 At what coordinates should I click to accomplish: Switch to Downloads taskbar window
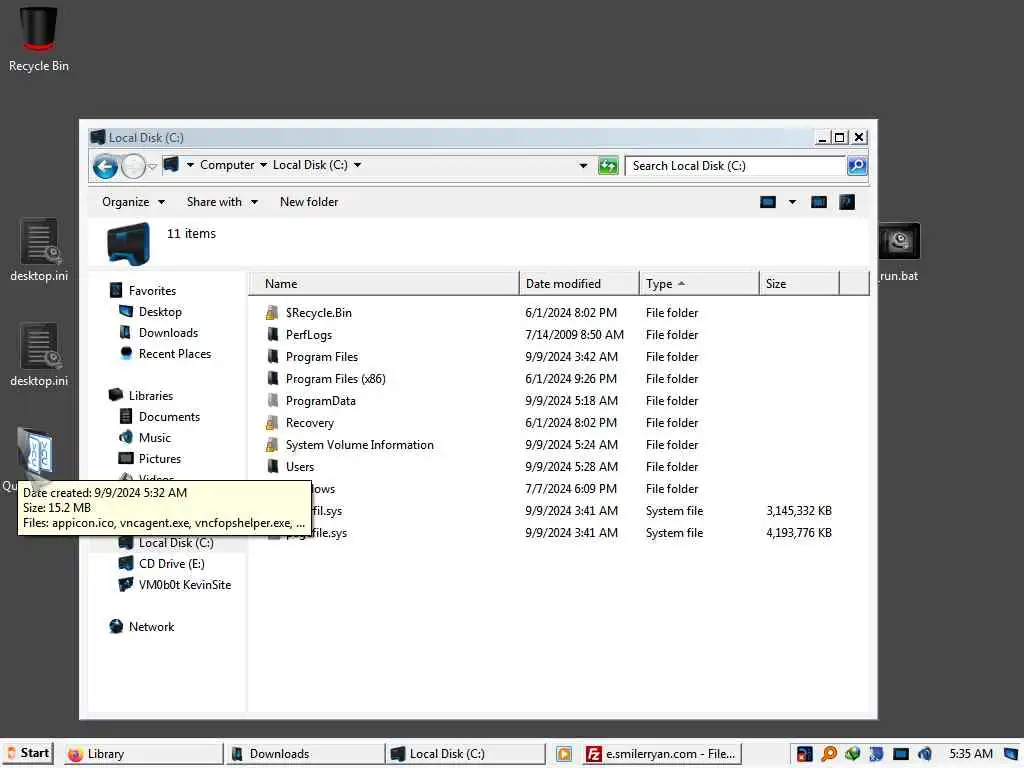pyautogui.click(x=305, y=754)
